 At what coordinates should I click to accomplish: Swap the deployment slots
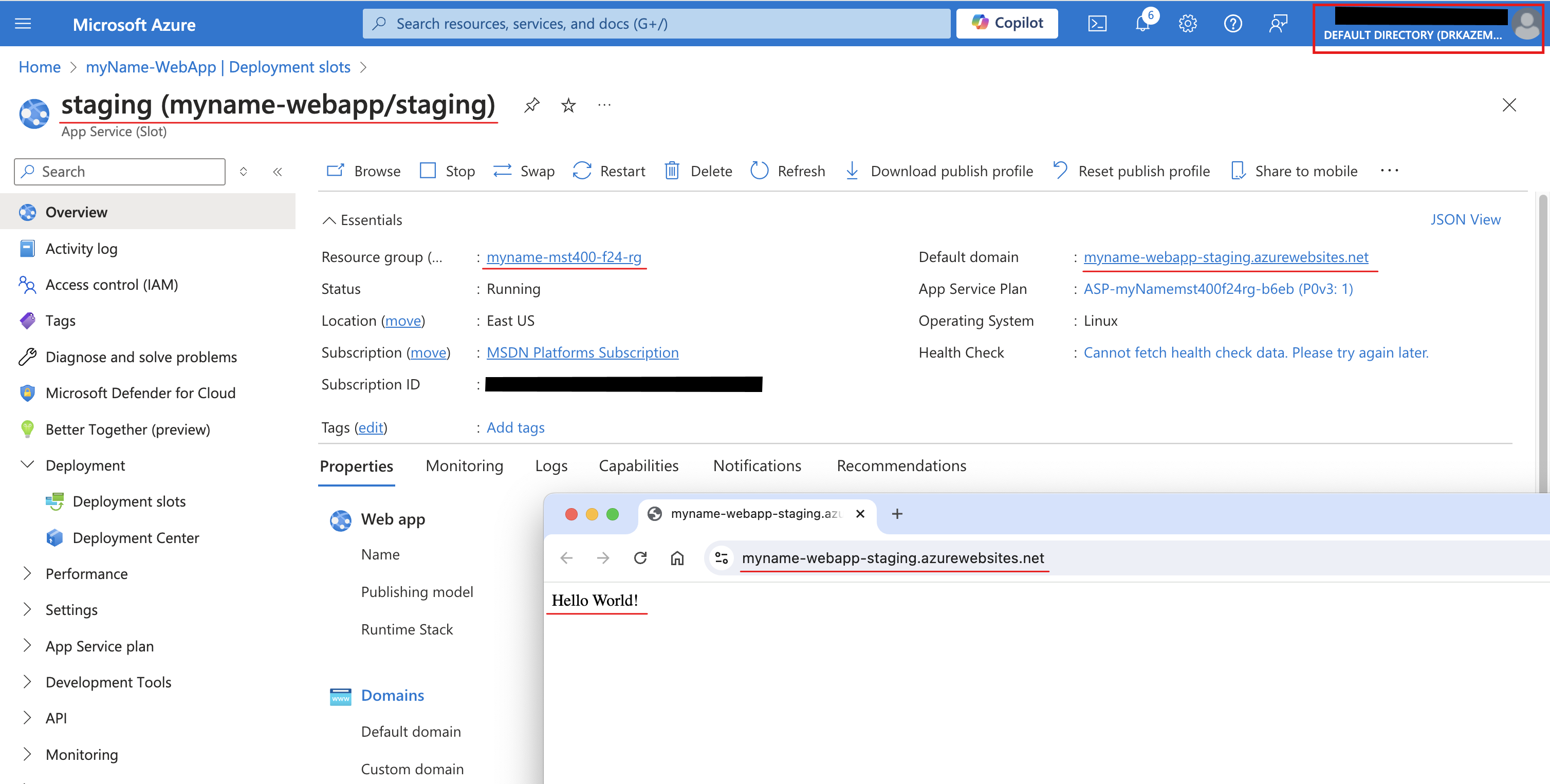(x=524, y=172)
